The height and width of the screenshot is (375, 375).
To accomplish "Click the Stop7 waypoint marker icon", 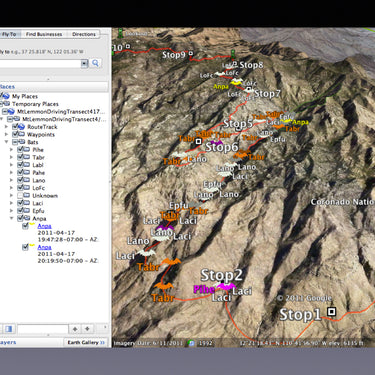I will tap(248, 89).
